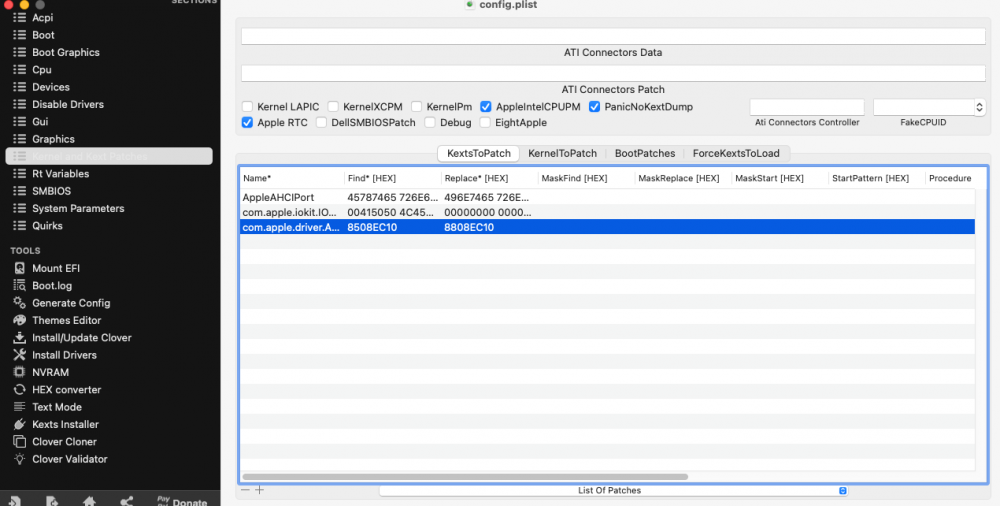Click Find value 45787465 726E6...
This screenshot has width=1000, height=506.
point(393,198)
